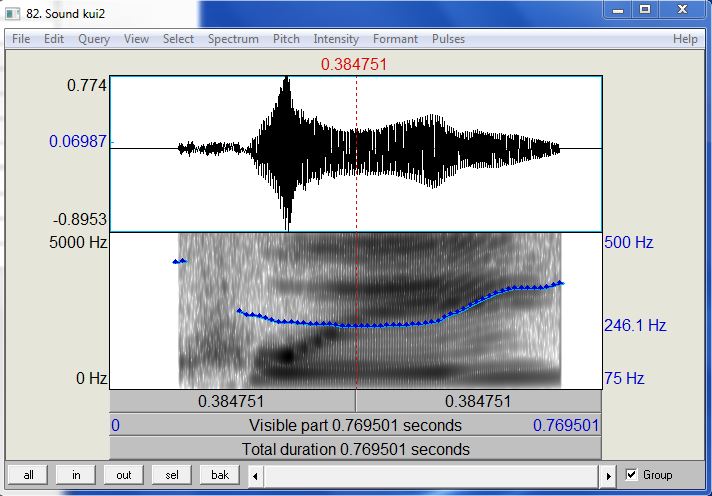The image size is (712, 496).
Task: Click the blue 0.769501 end time
Action: click(x=566, y=426)
